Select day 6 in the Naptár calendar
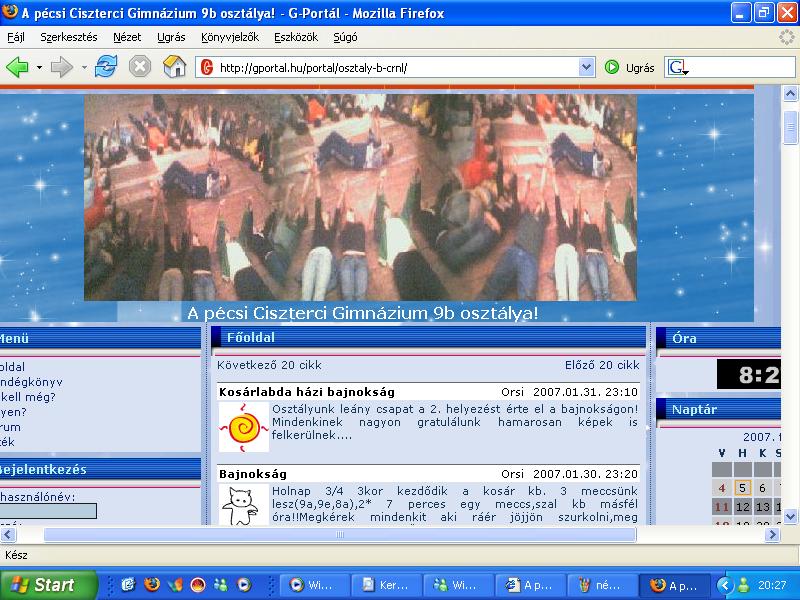 [763, 488]
